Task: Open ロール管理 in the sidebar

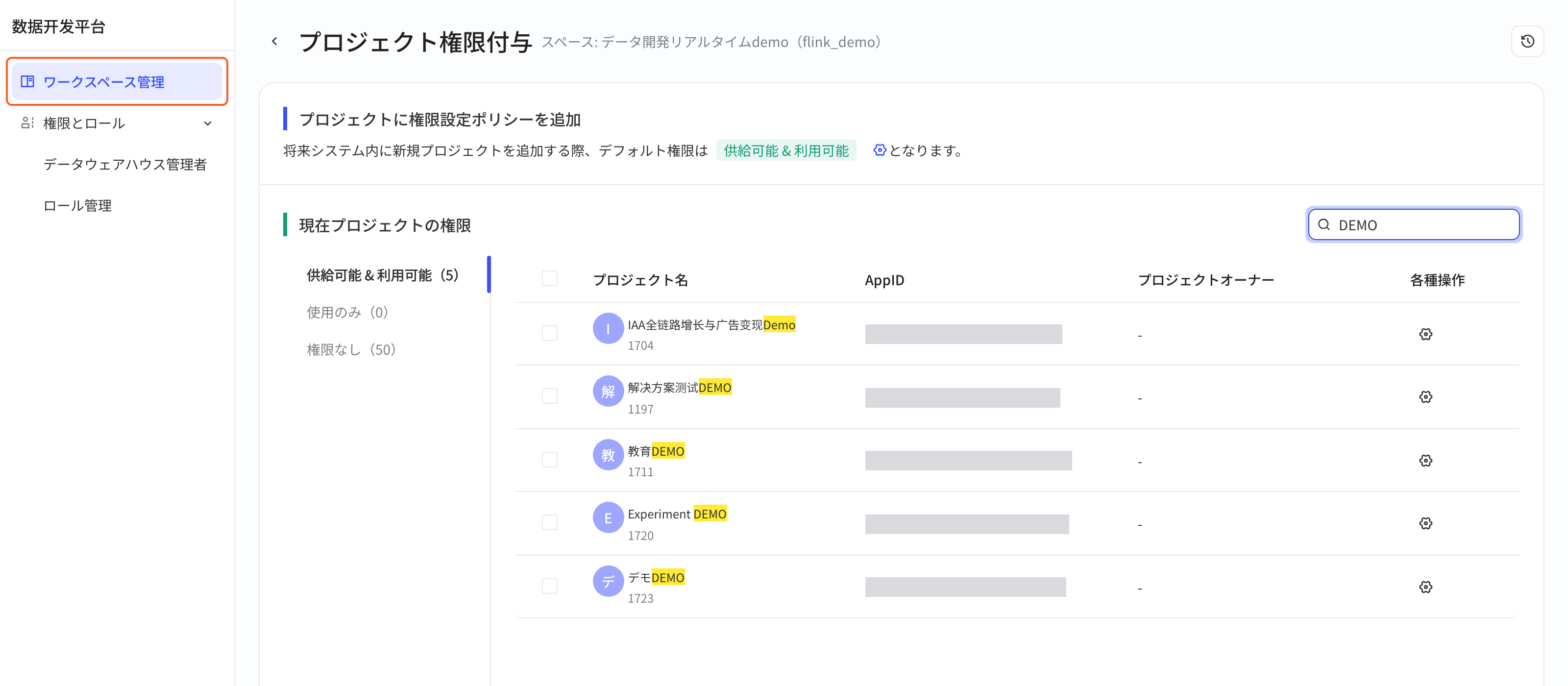Action: (x=77, y=206)
